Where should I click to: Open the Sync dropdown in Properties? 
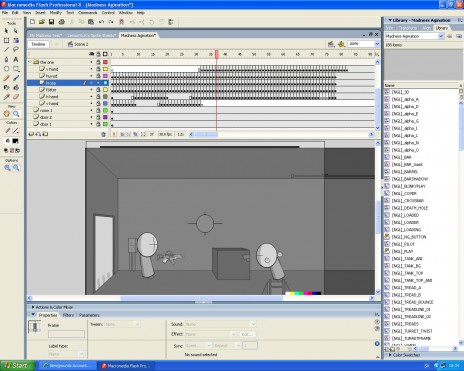pyautogui.click(x=198, y=346)
